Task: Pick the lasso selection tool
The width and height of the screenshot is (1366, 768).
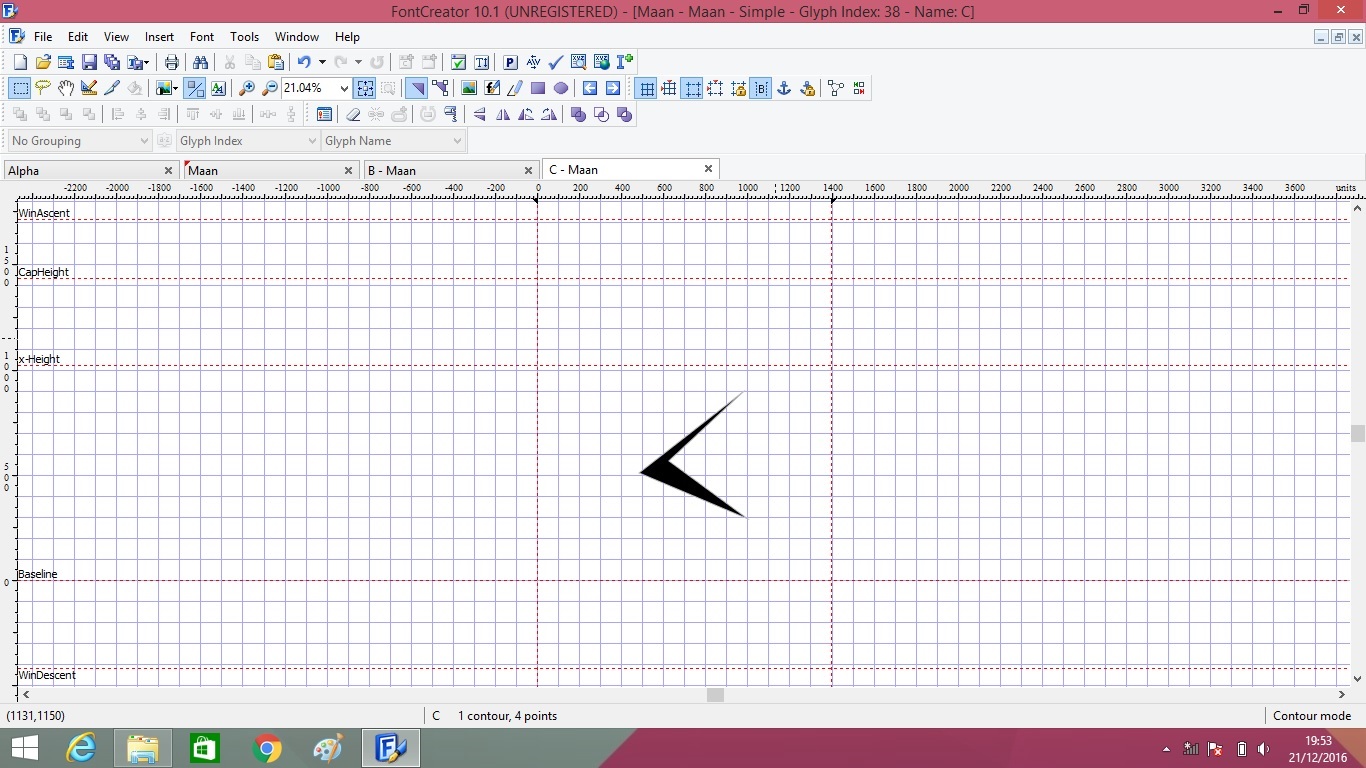Action: (43, 89)
